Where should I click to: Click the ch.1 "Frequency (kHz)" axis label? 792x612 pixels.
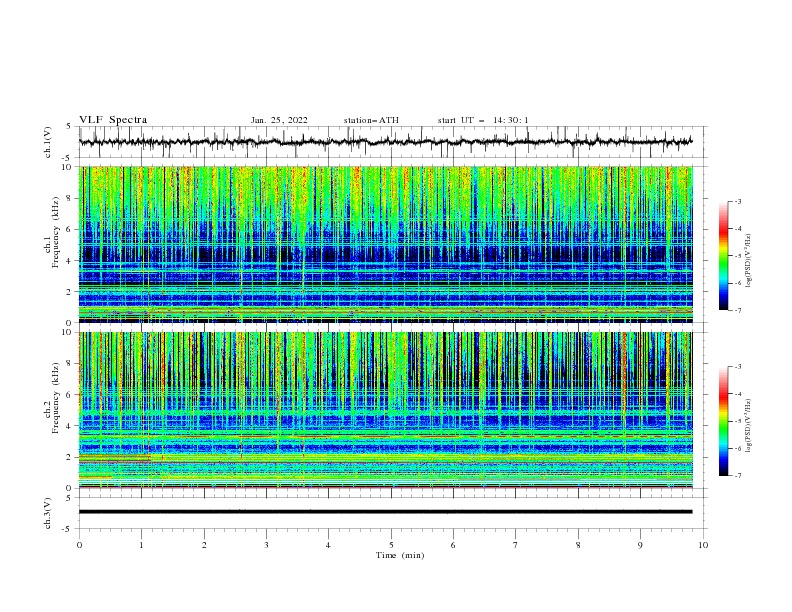point(55,234)
